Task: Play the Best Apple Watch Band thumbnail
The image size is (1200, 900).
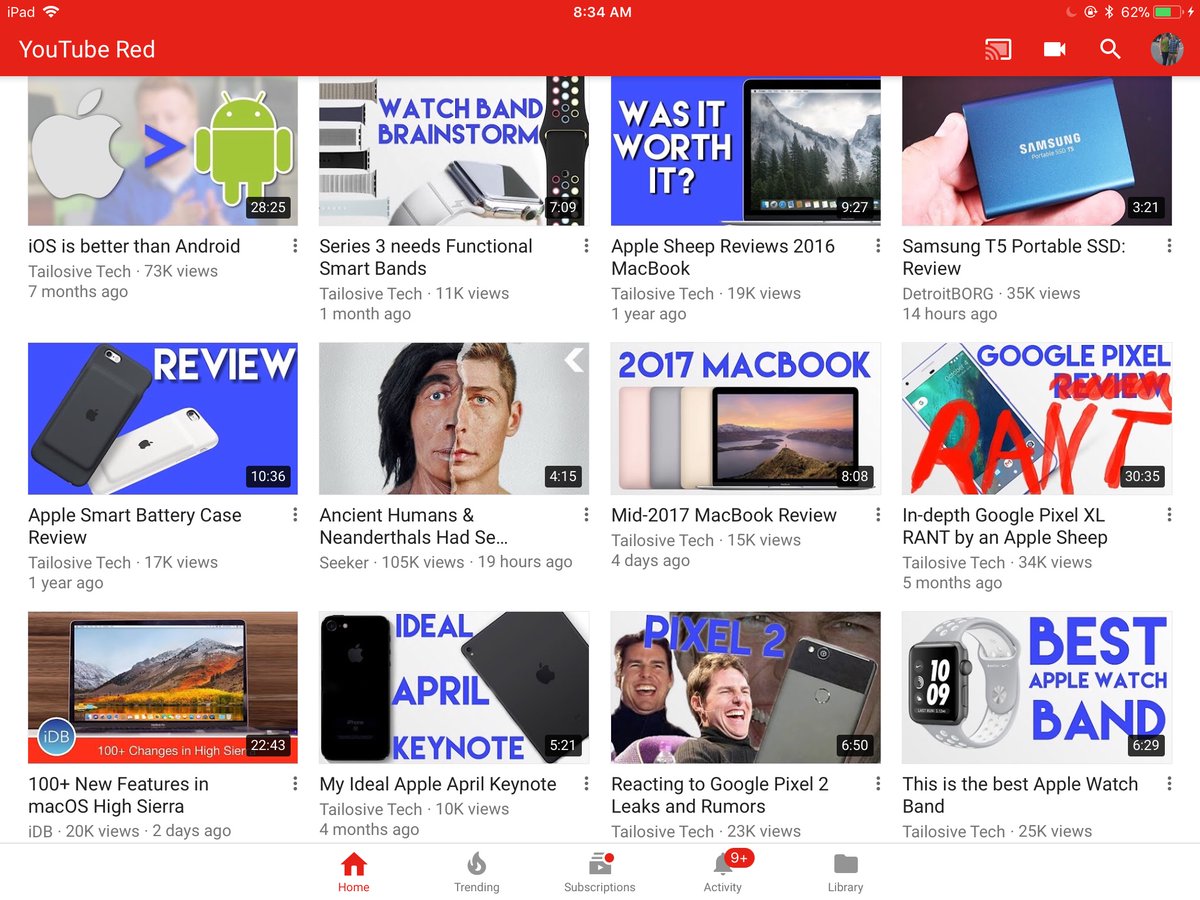Action: pyautogui.click(x=1037, y=688)
